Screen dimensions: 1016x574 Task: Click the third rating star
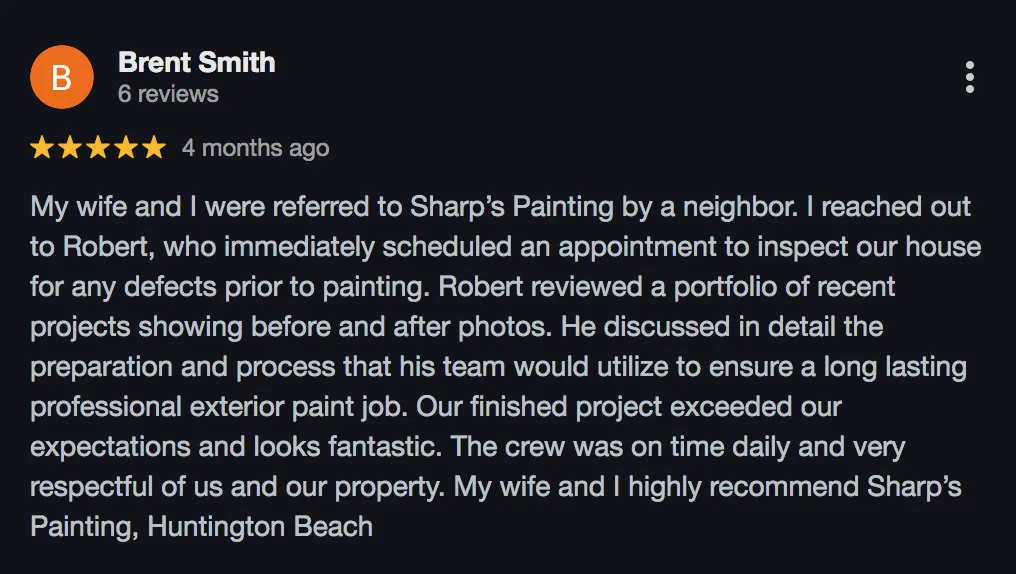[98, 148]
